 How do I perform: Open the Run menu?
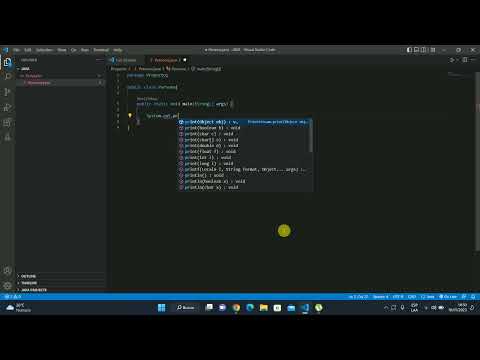tap(85, 50)
